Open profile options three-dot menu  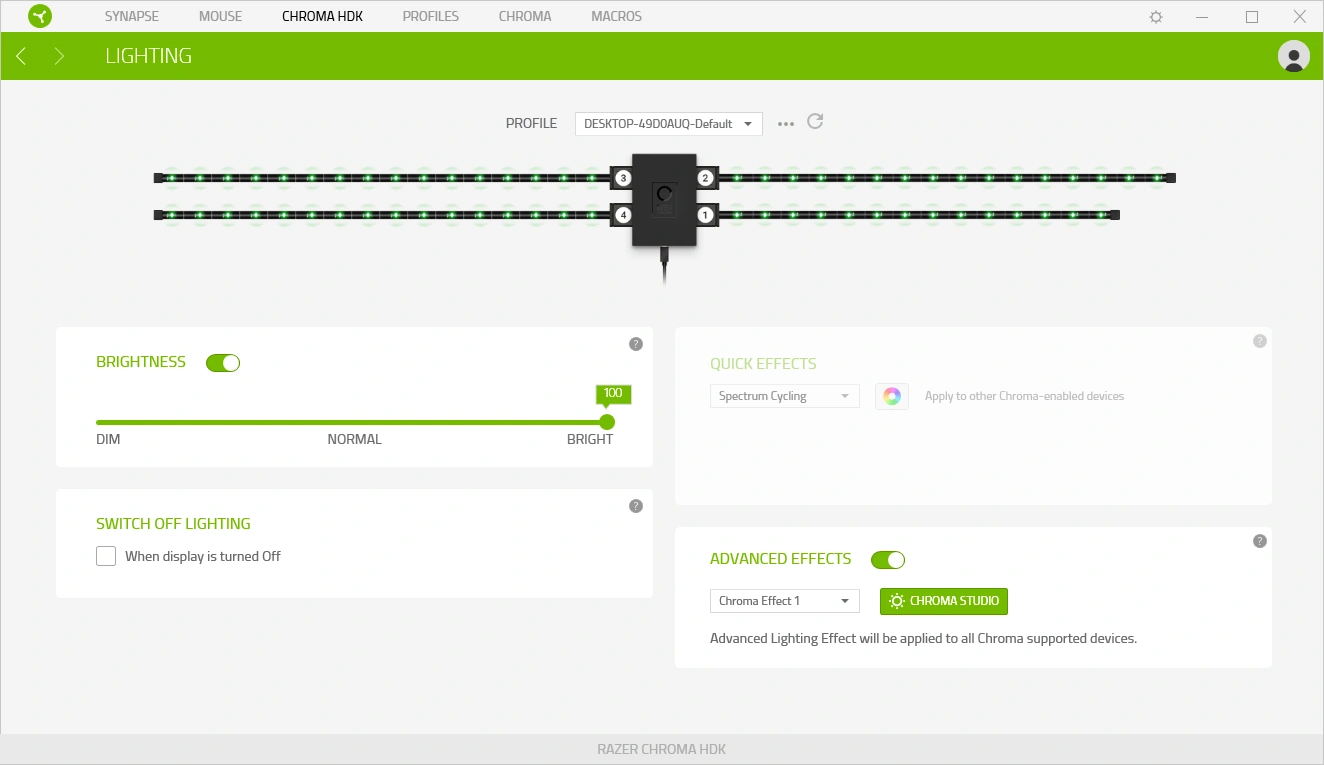(786, 124)
